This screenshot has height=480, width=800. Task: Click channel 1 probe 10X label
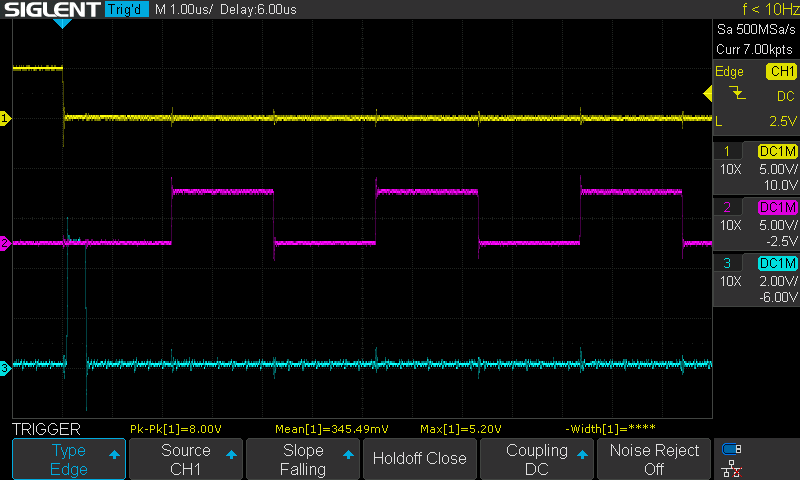(731, 169)
